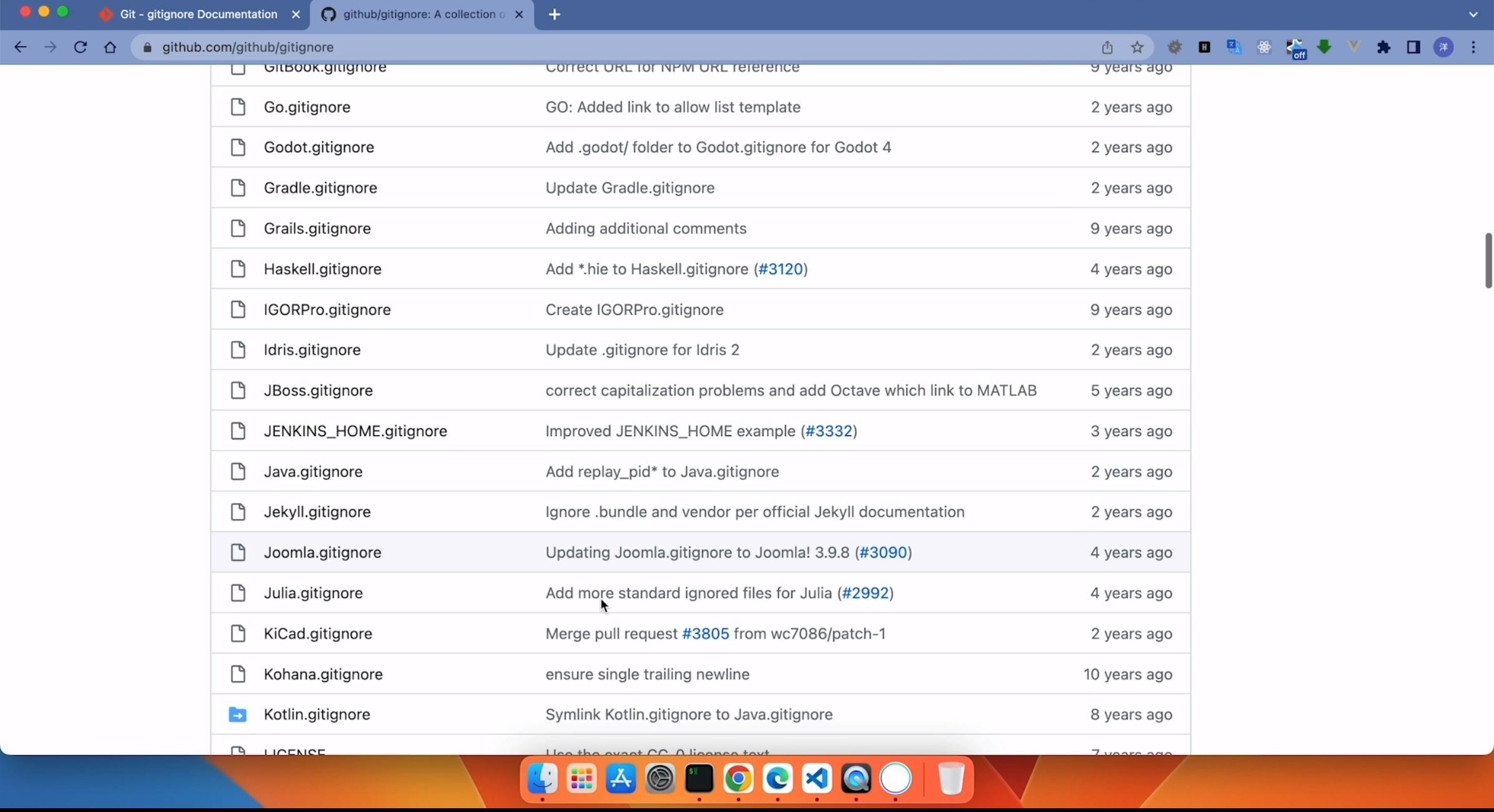Viewport: 1494px width, 812px height.
Task: Click the browser reload icon
Action: coord(80,47)
